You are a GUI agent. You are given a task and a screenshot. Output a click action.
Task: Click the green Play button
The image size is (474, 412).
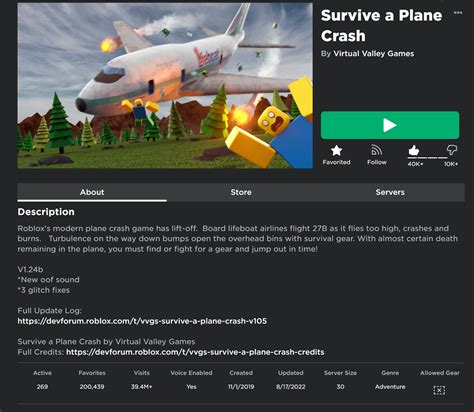[390, 125]
